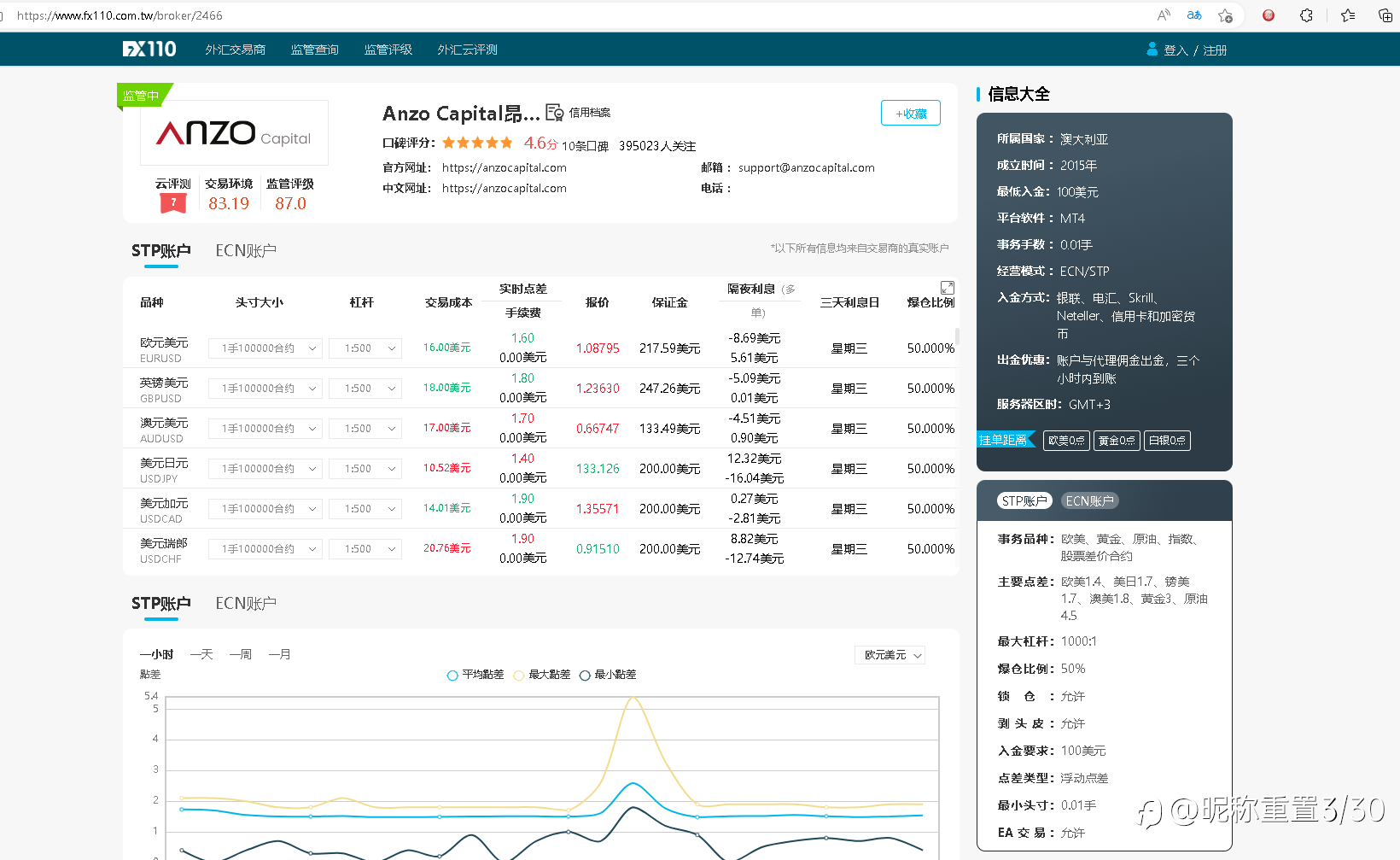Click the 黄金0点 pending distance tag

[1117, 441]
